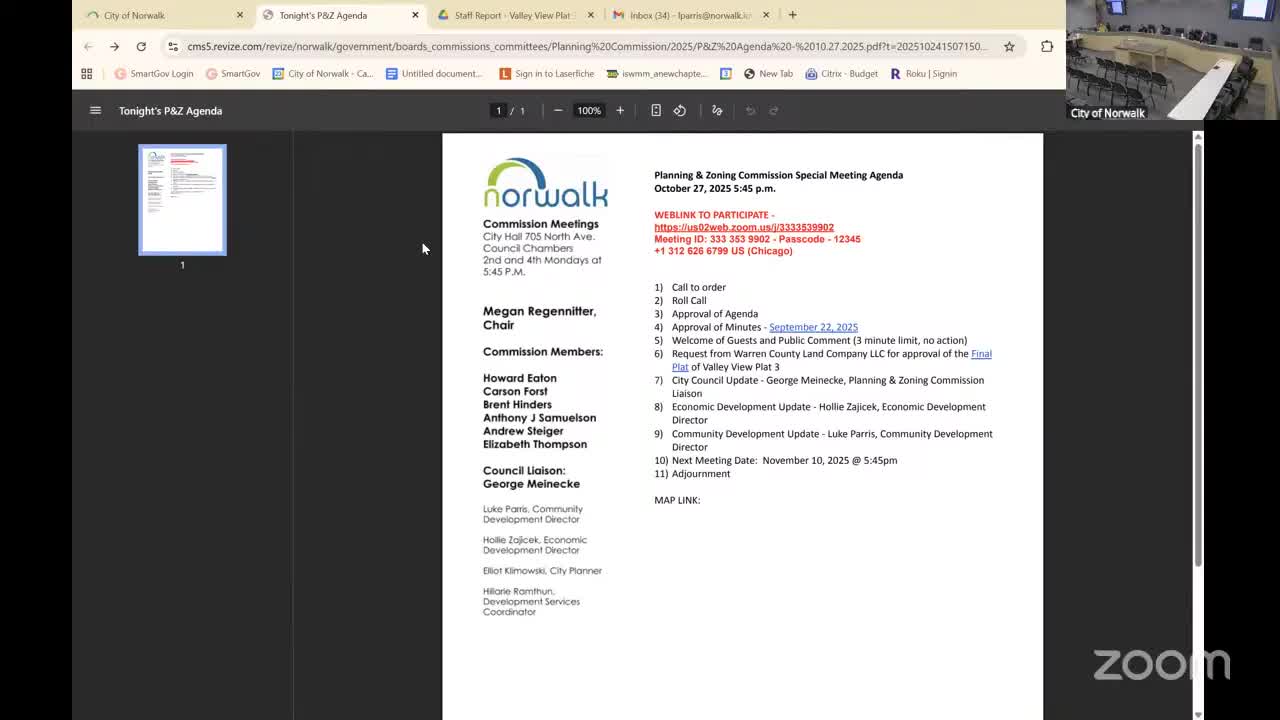Screen dimensions: 1280x720
Task: Click the 100% zoom level field
Action: [x=589, y=110]
